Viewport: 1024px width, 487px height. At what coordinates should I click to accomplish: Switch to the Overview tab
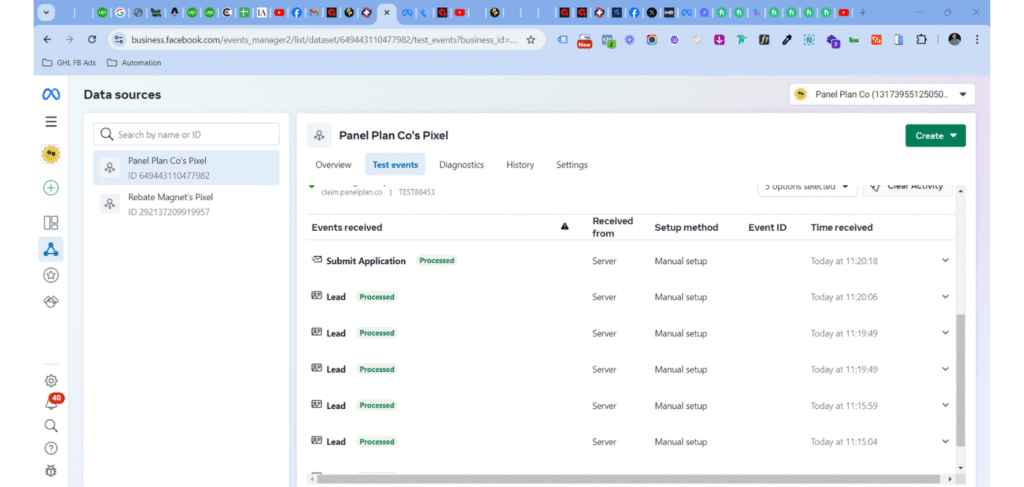333,165
